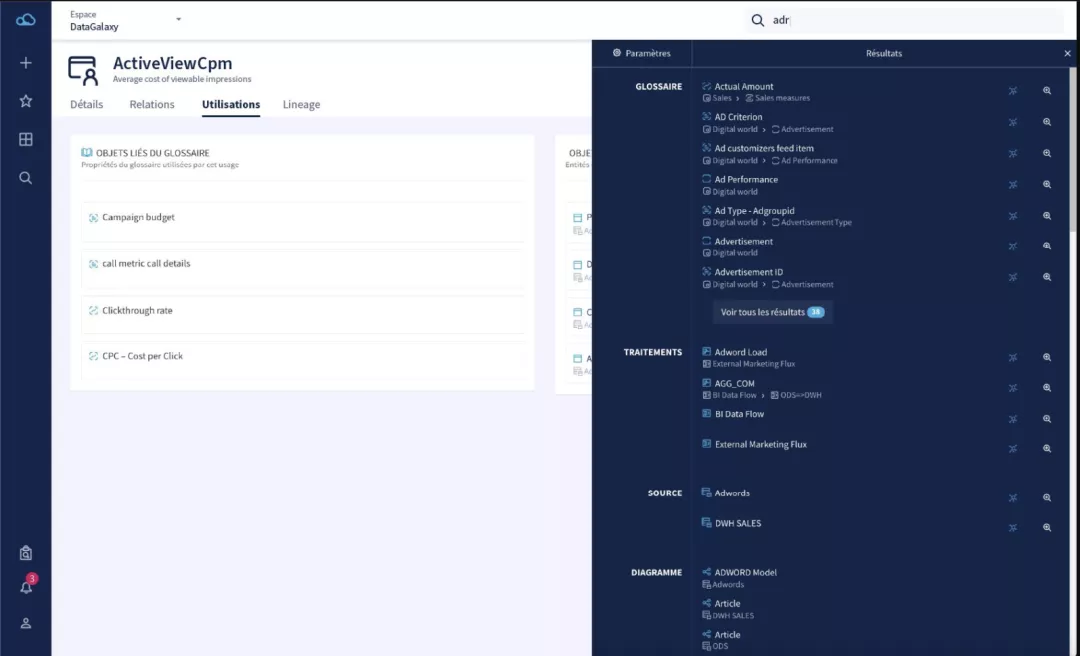
Task: Open notifications bell with badge 3
Action: click(27, 586)
